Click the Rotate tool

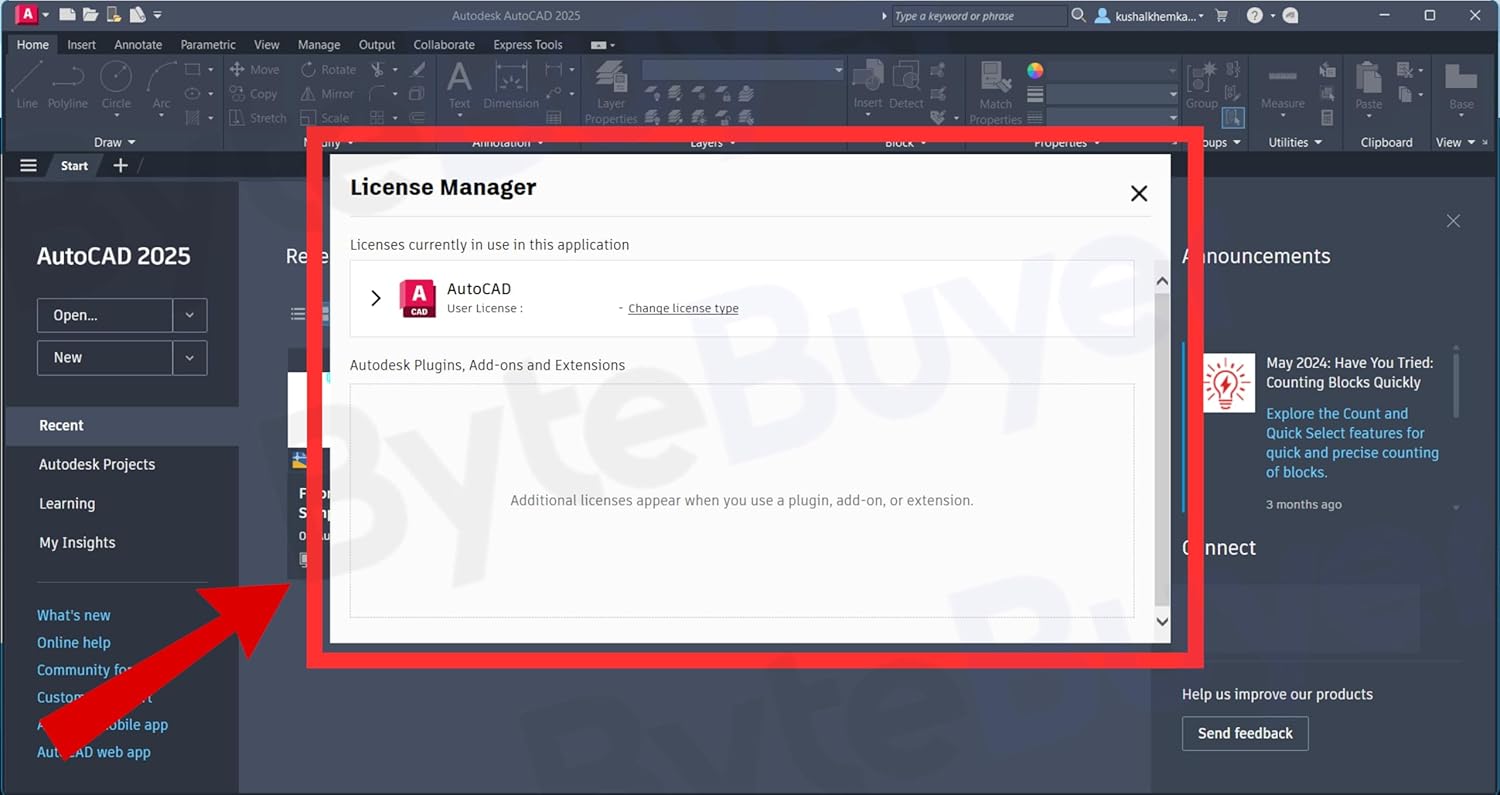point(328,69)
